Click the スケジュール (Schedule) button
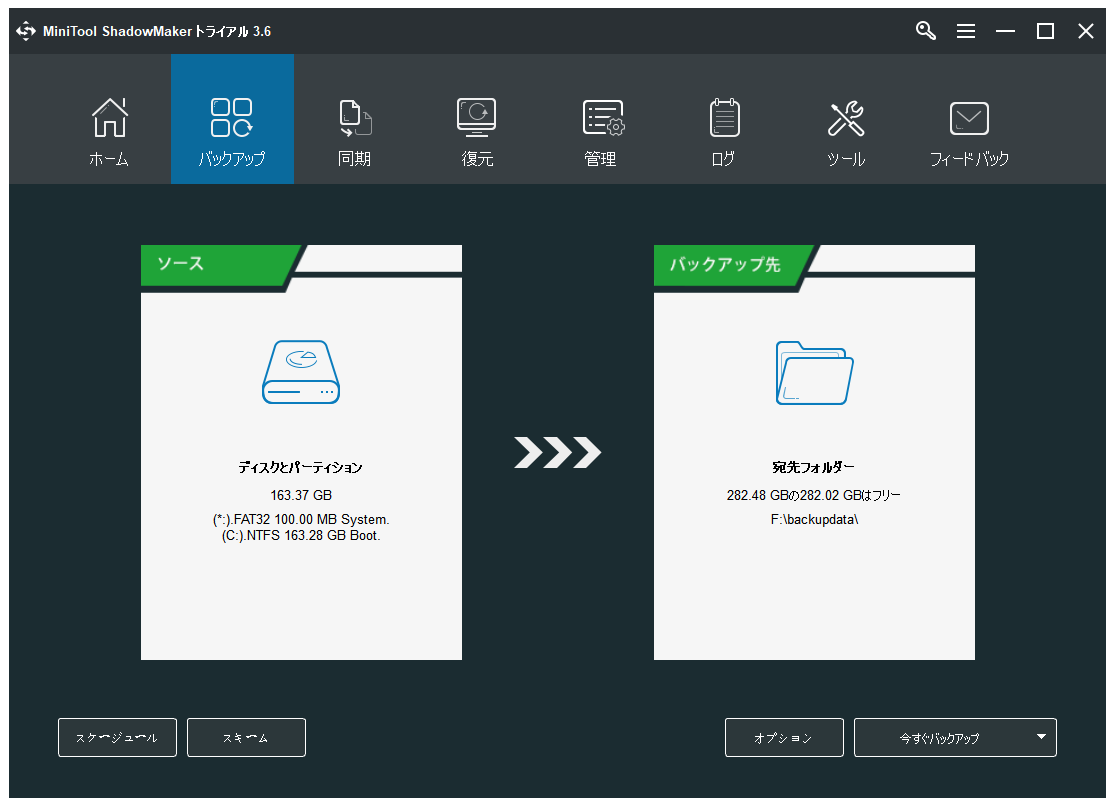1117x807 pixels. pyautogui.click(x=117, y=737)
